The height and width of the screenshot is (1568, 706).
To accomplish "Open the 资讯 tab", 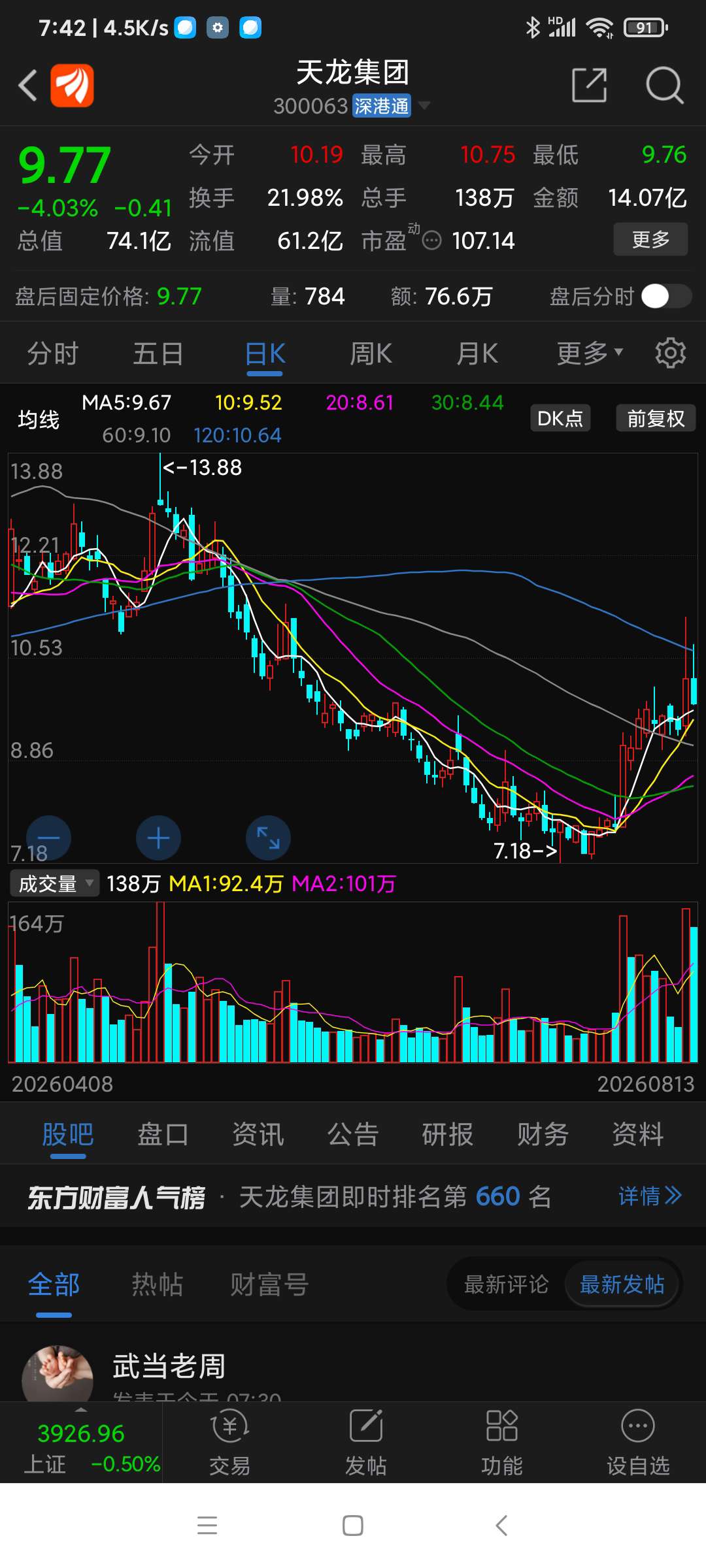I will coord(258,1134).
